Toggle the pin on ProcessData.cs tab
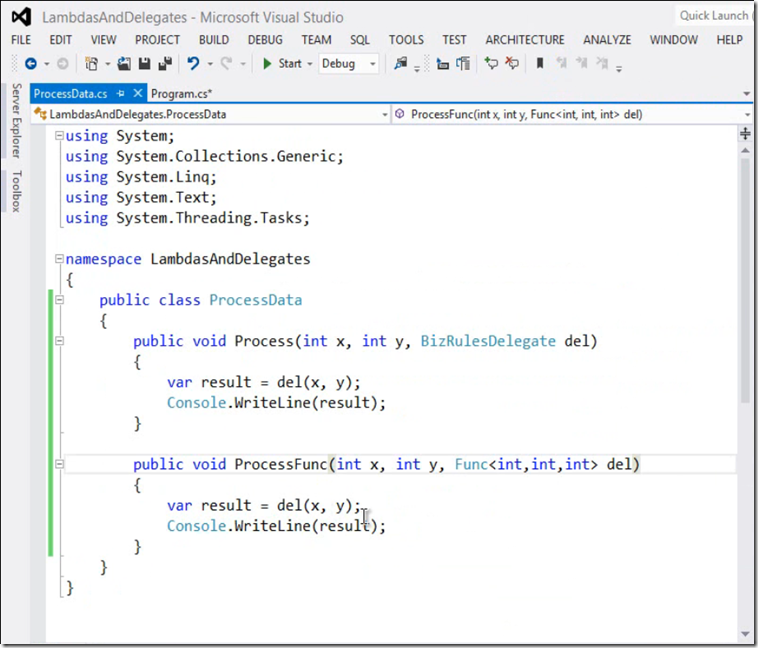This screenshot has height=648, width=758. coord(120,93)
